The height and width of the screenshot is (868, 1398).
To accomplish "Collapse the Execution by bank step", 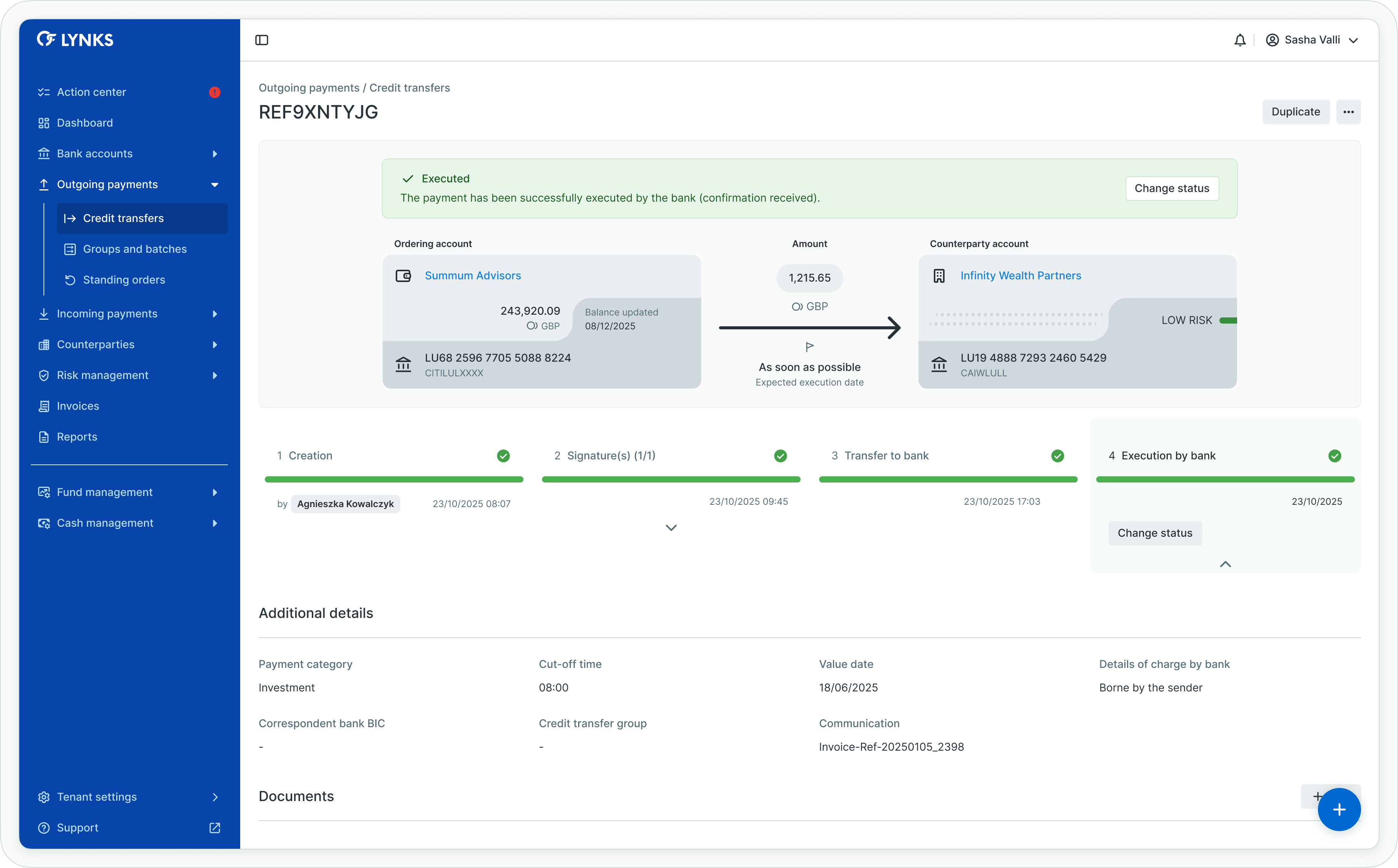I will click(x=1225, y=564).
